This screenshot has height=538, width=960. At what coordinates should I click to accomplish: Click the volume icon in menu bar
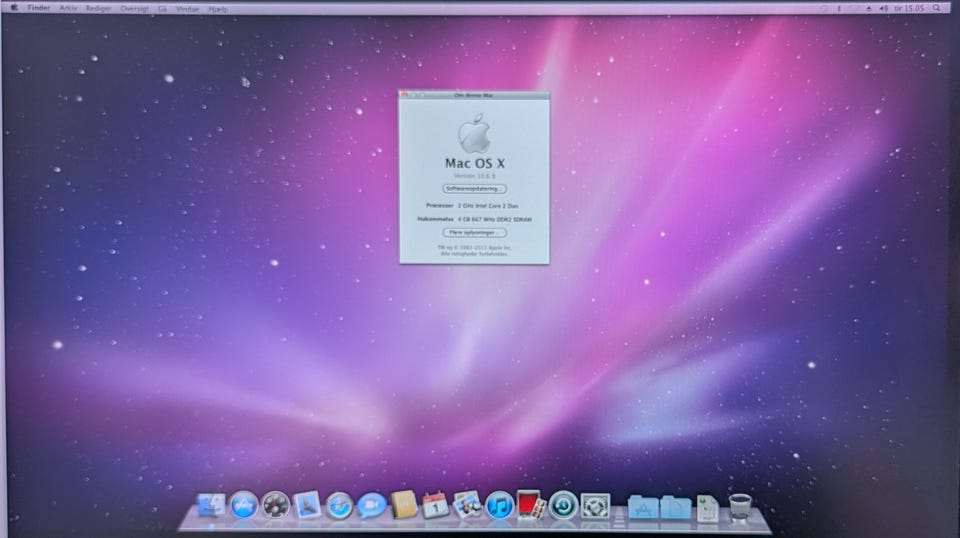[x=883, y=8]
